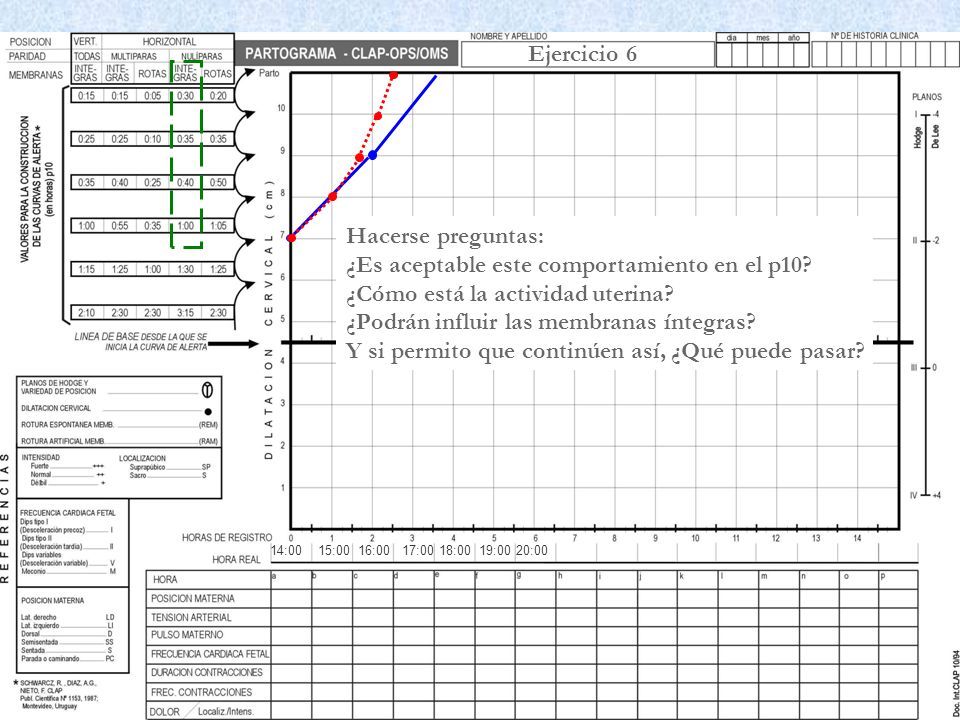The image size is (960, 720).
Task: Click the 14:00 real hour label
Action: pyautogui.click(x=286, y=550)
